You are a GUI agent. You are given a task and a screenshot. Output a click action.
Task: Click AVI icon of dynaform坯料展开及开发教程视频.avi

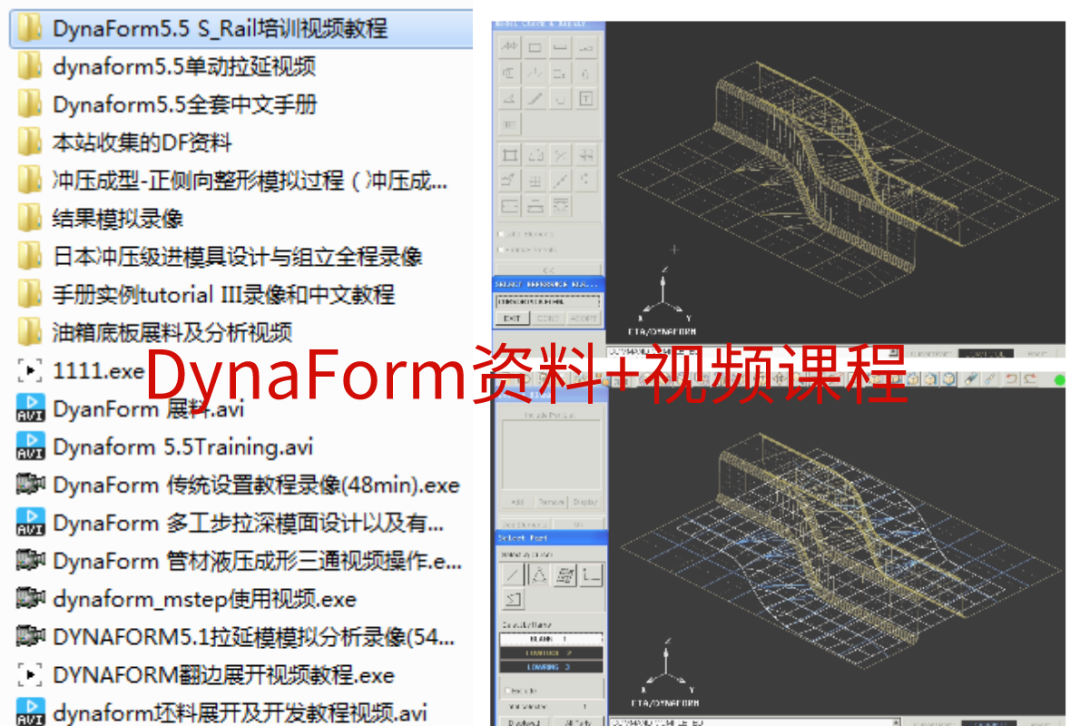click(30, 712)
